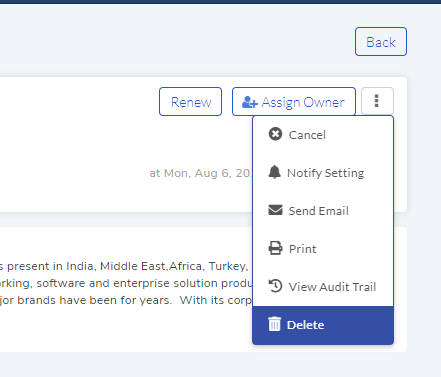Click the trash can icon beside Delete
This screenshot has height=377, width=441.
[x=275, y=324]
